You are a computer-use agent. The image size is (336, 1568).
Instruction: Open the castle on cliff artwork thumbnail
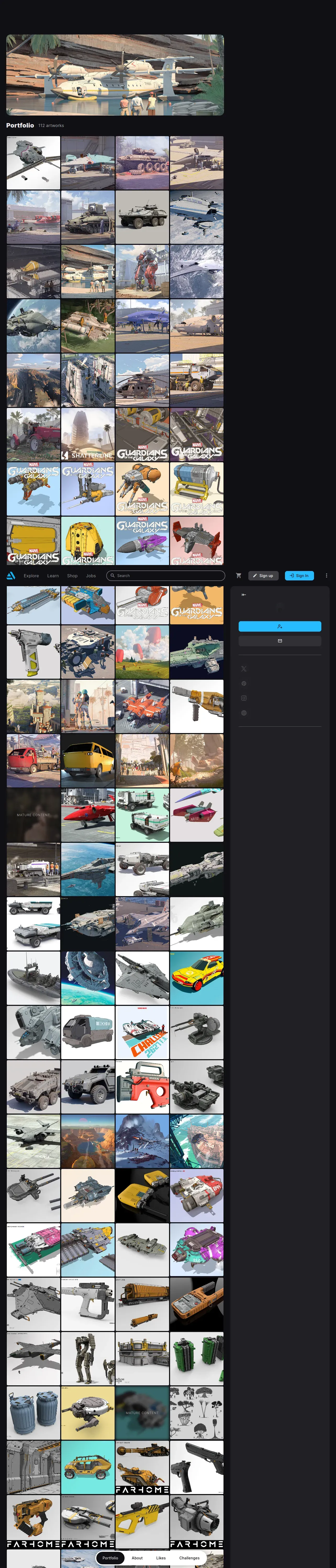tap(33, 706)
